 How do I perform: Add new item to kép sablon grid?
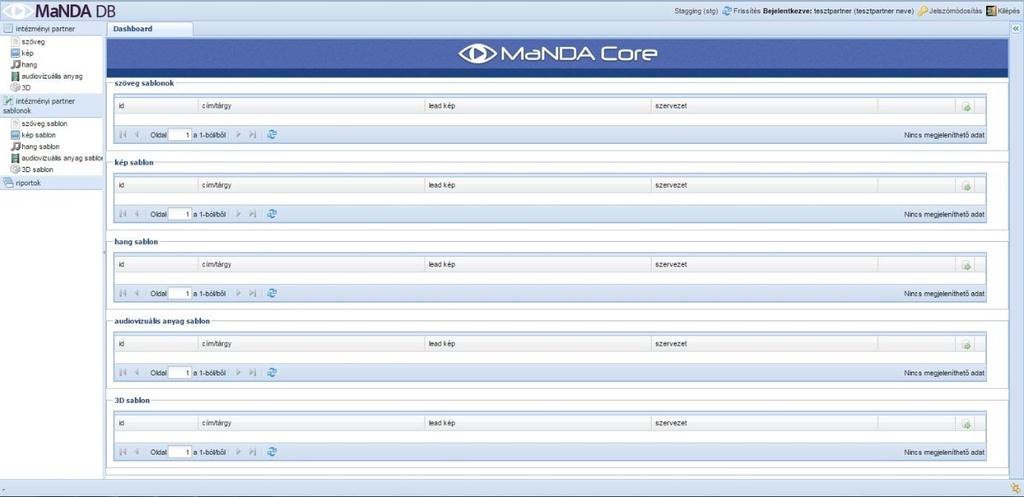(966, 186)
